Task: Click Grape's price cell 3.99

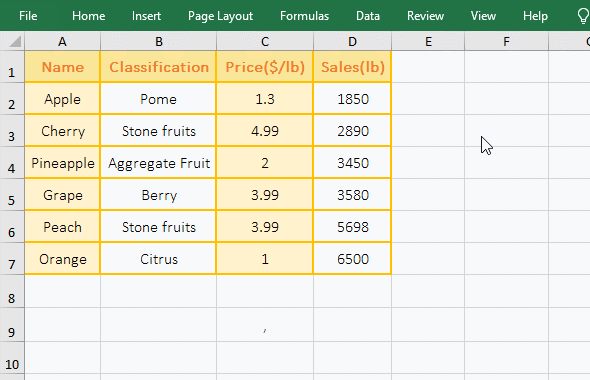Action: 265,195
